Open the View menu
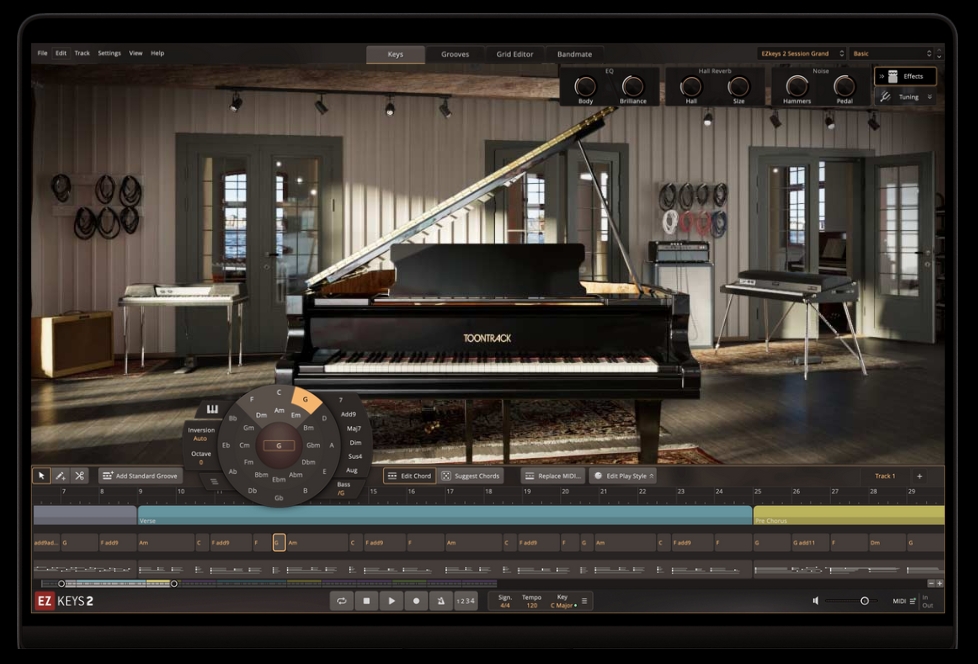 tap(135, 53)
